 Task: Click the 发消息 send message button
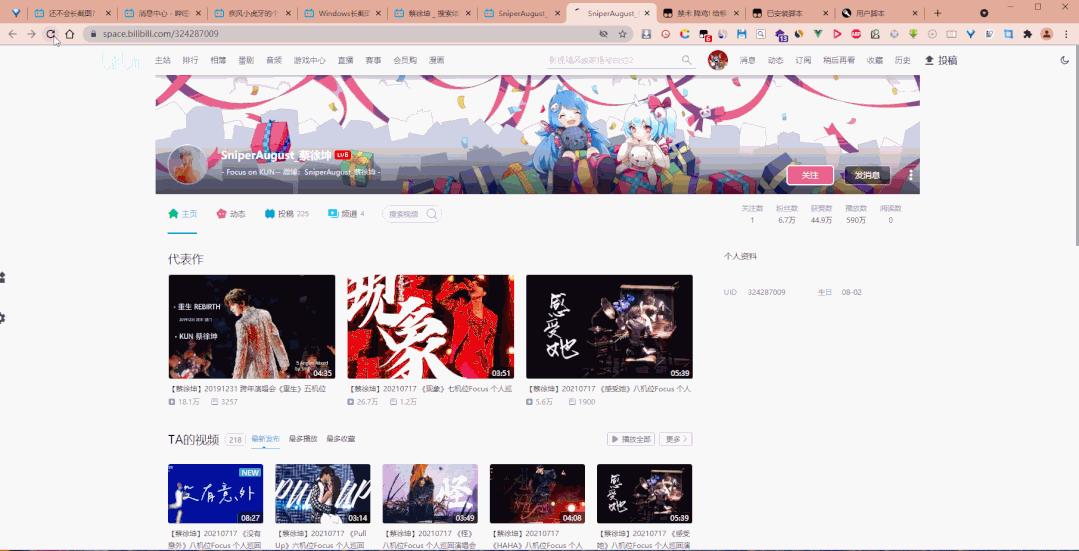[867, 175]
